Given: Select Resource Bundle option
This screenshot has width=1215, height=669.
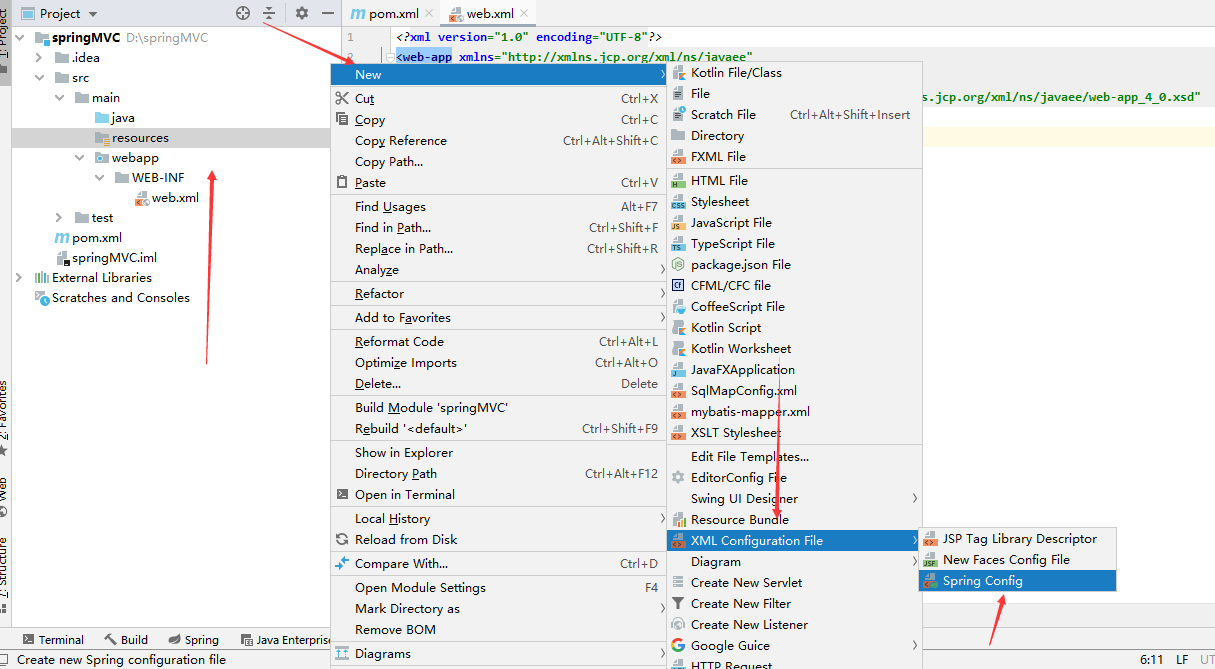Looking at the screenshot, I should click(x=794, y=520).
